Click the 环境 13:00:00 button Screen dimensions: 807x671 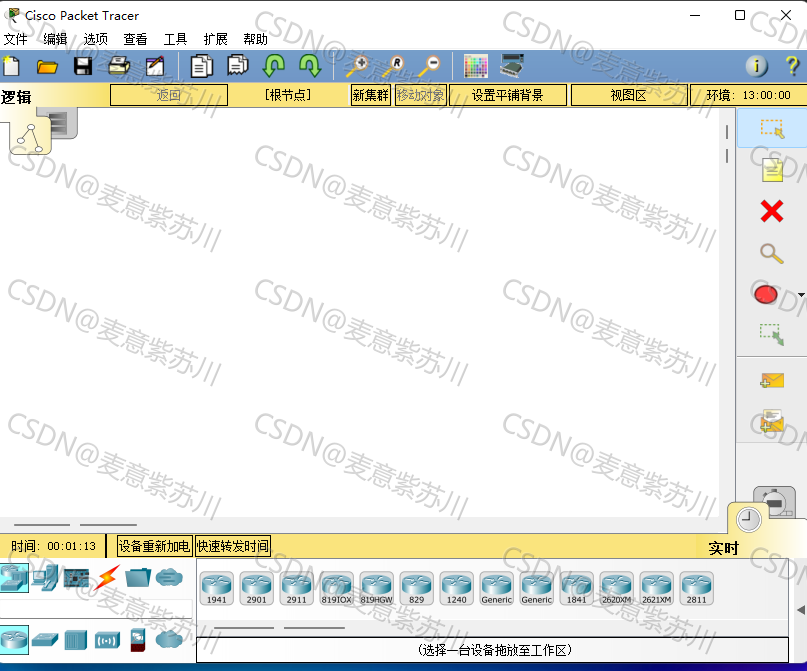click(748, 95)
